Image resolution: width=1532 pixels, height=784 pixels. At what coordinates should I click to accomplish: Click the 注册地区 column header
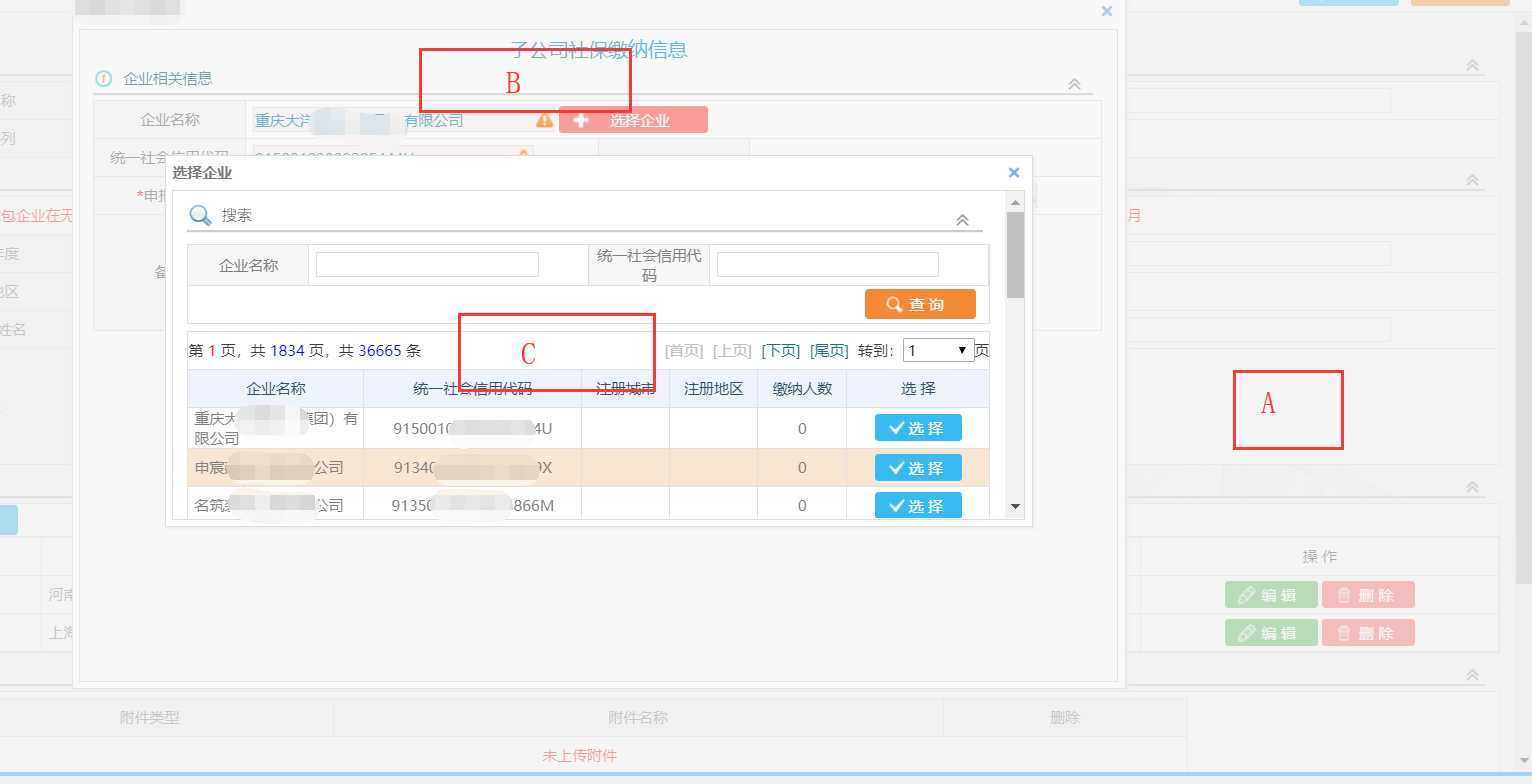(x=714, y=389)
